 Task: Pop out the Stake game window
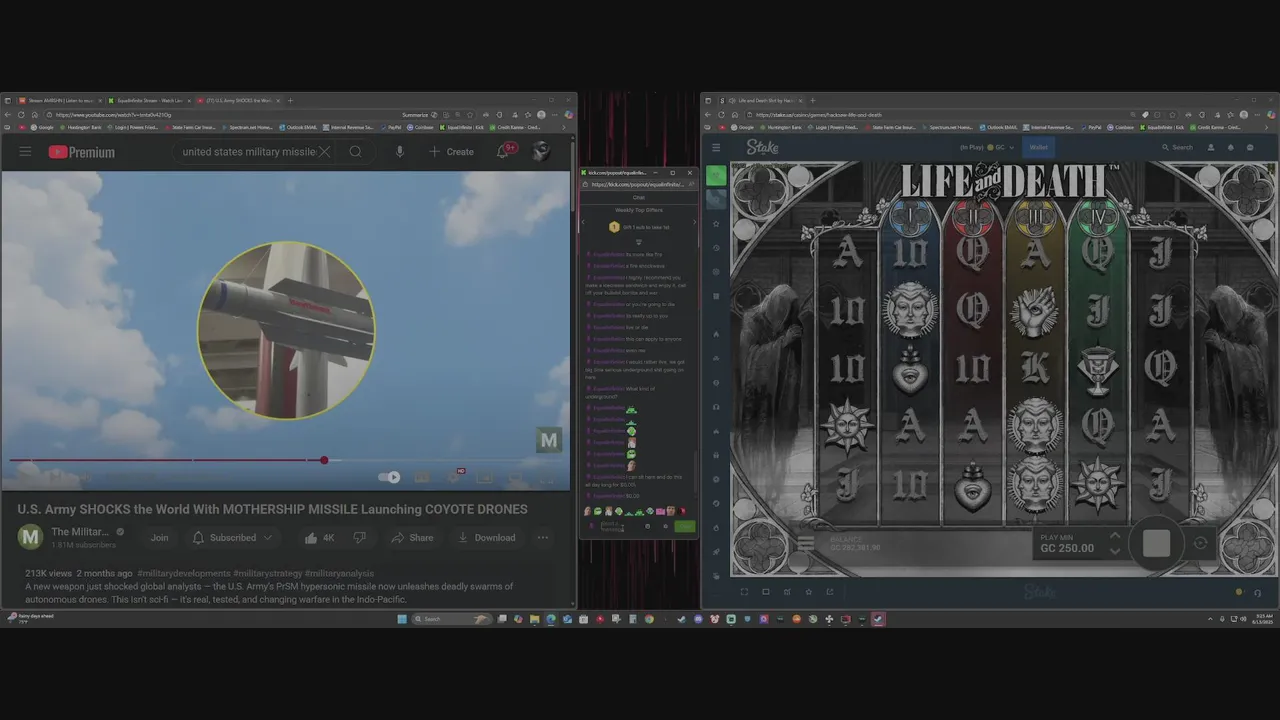coord(830,592)
